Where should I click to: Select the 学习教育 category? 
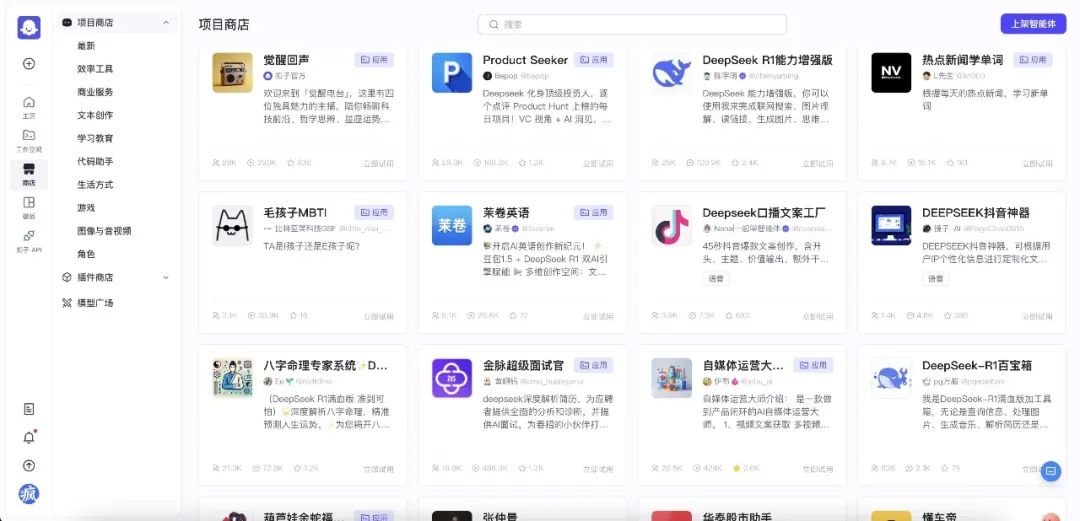click(95, 138)
